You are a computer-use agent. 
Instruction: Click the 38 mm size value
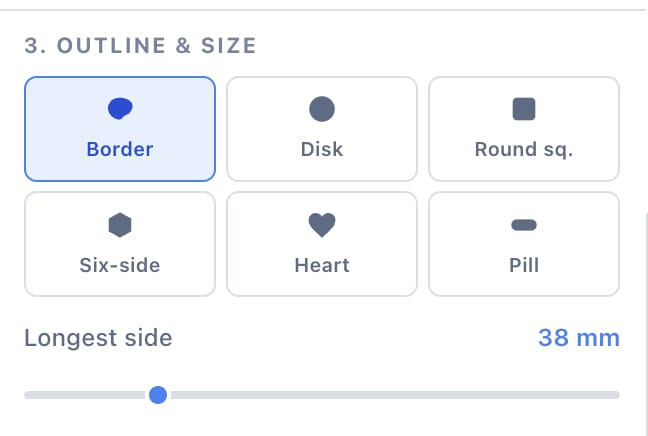click(579, 338)
